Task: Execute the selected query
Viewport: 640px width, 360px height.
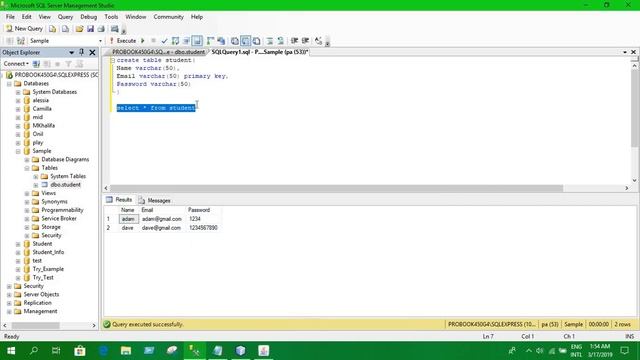Action: tap(123, 41)
